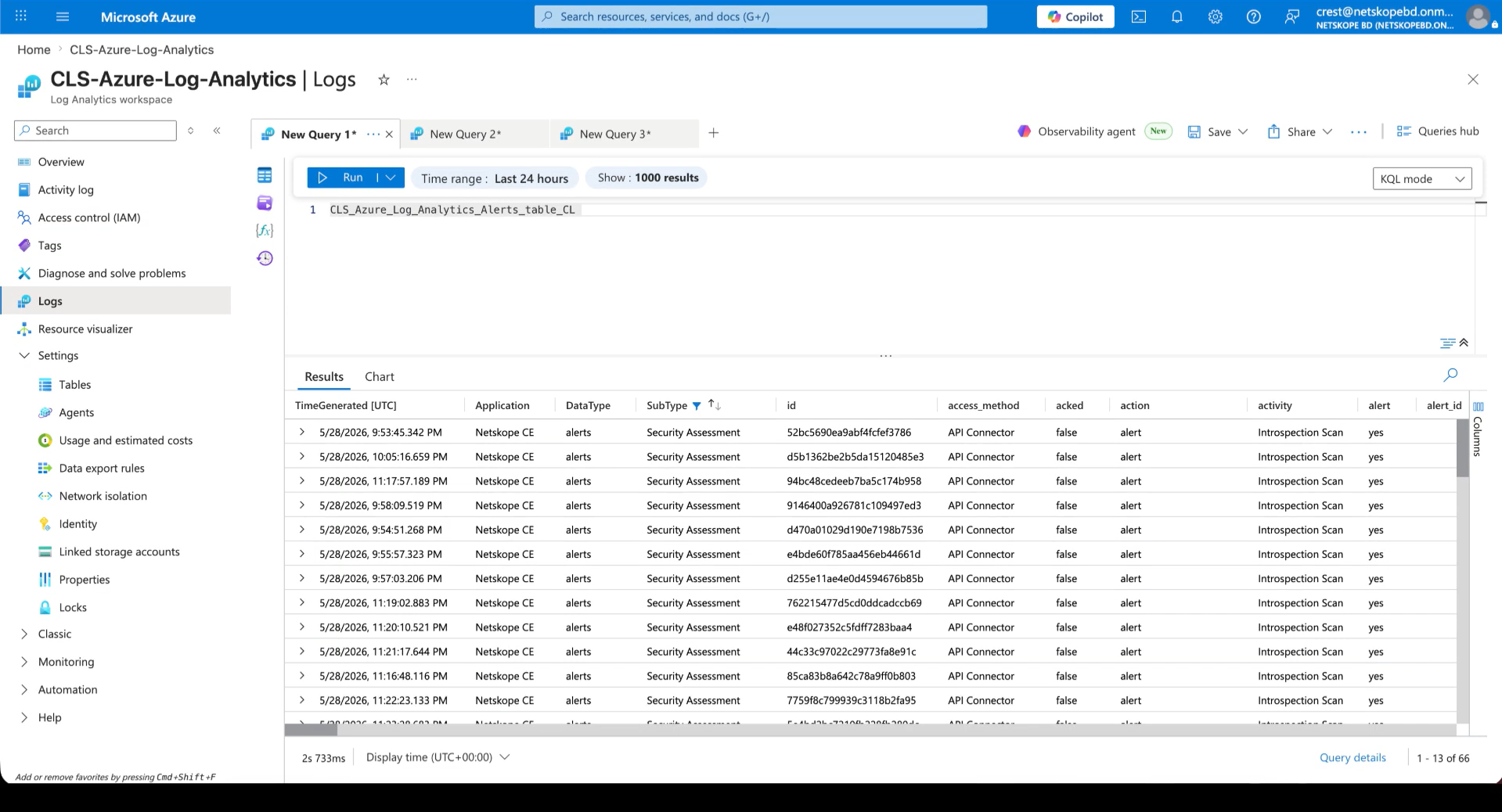1502x812 pixels.
Task: Click the global search resources box
Action: 761,16
